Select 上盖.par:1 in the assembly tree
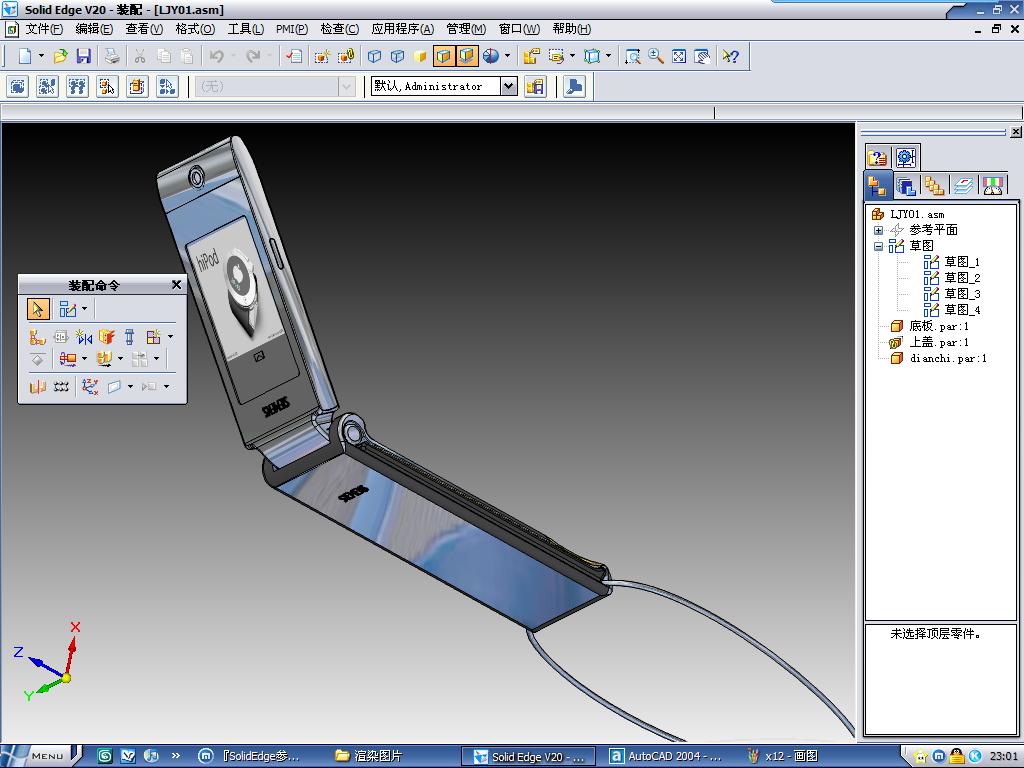The width and height of the screenshot is (1024, 768). tap(938, 342)
